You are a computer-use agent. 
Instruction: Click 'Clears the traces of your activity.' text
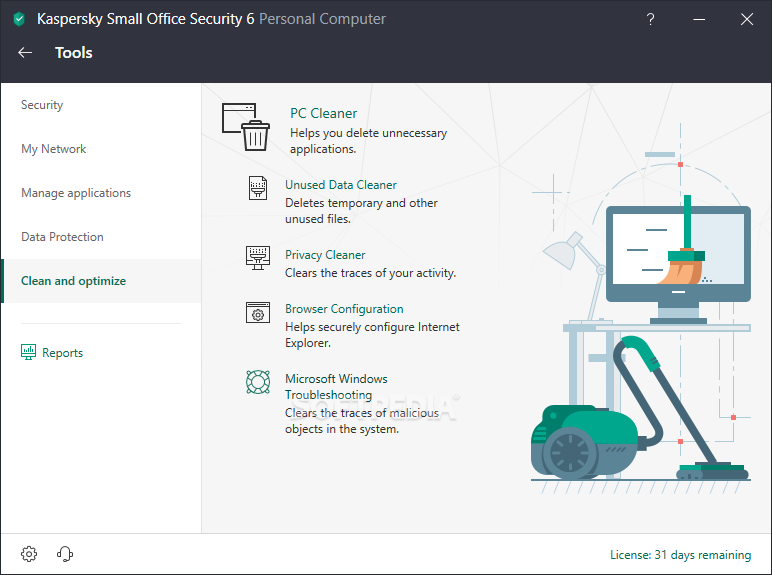click(x=371, y=273)
